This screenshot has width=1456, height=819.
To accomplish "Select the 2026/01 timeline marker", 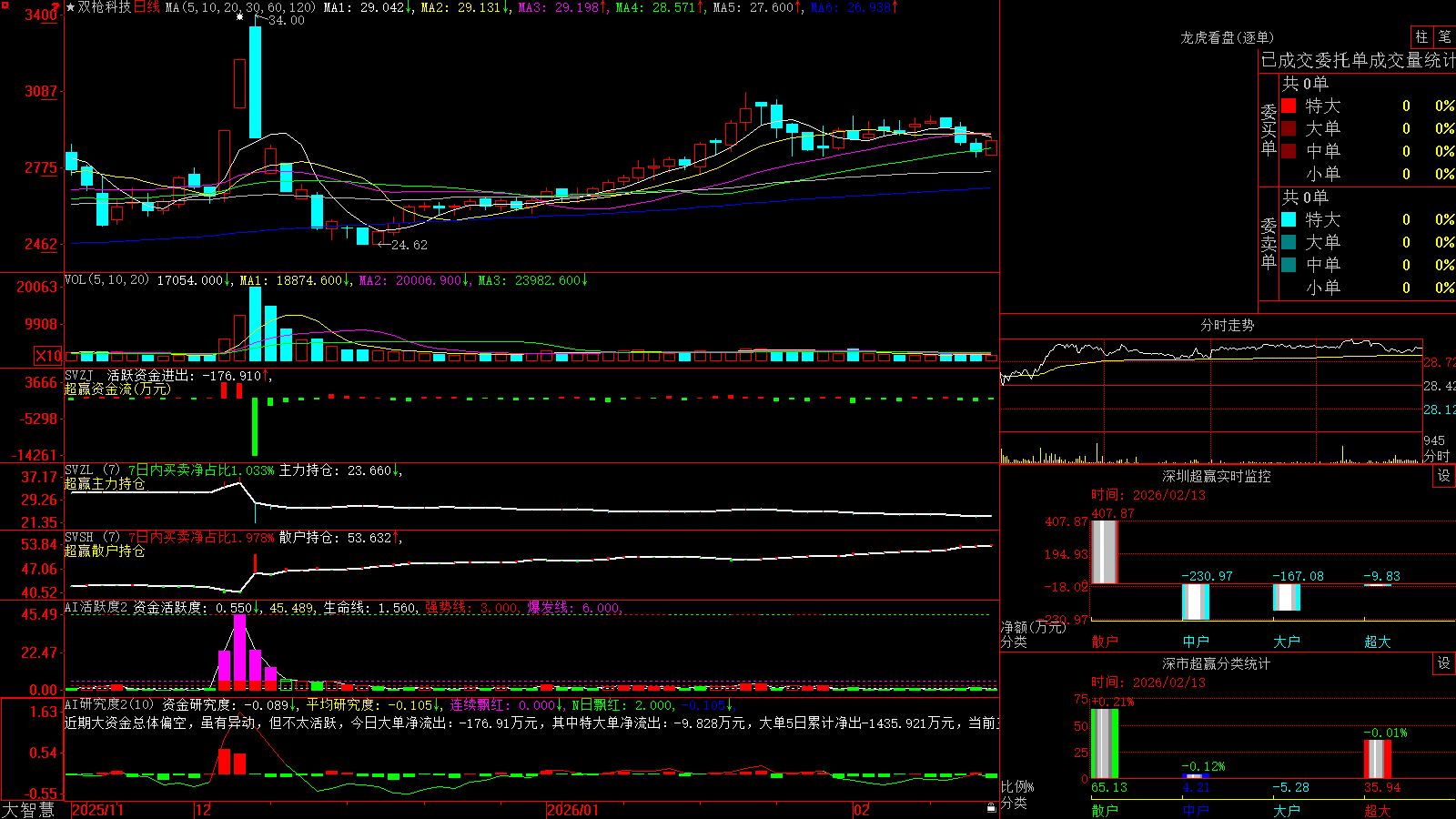I will pos(572,810).
